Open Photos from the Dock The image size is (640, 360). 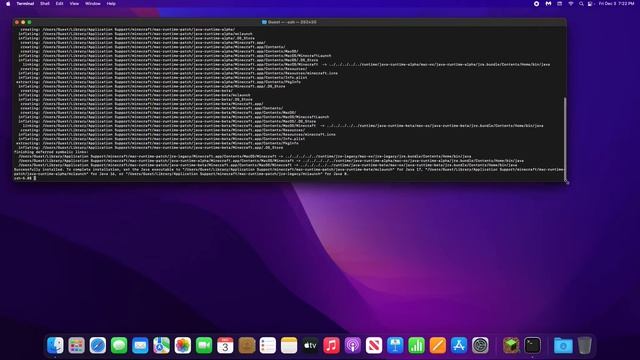coord(182,346)
